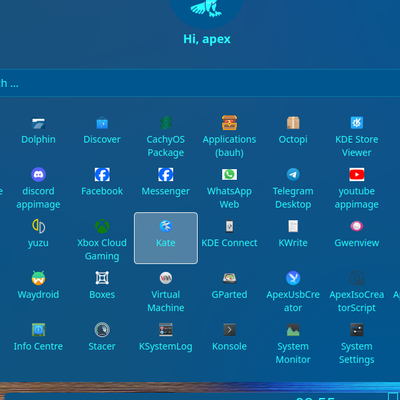Launch the Discover software center
The image size is (400, 400).
[x=102, y=123]
